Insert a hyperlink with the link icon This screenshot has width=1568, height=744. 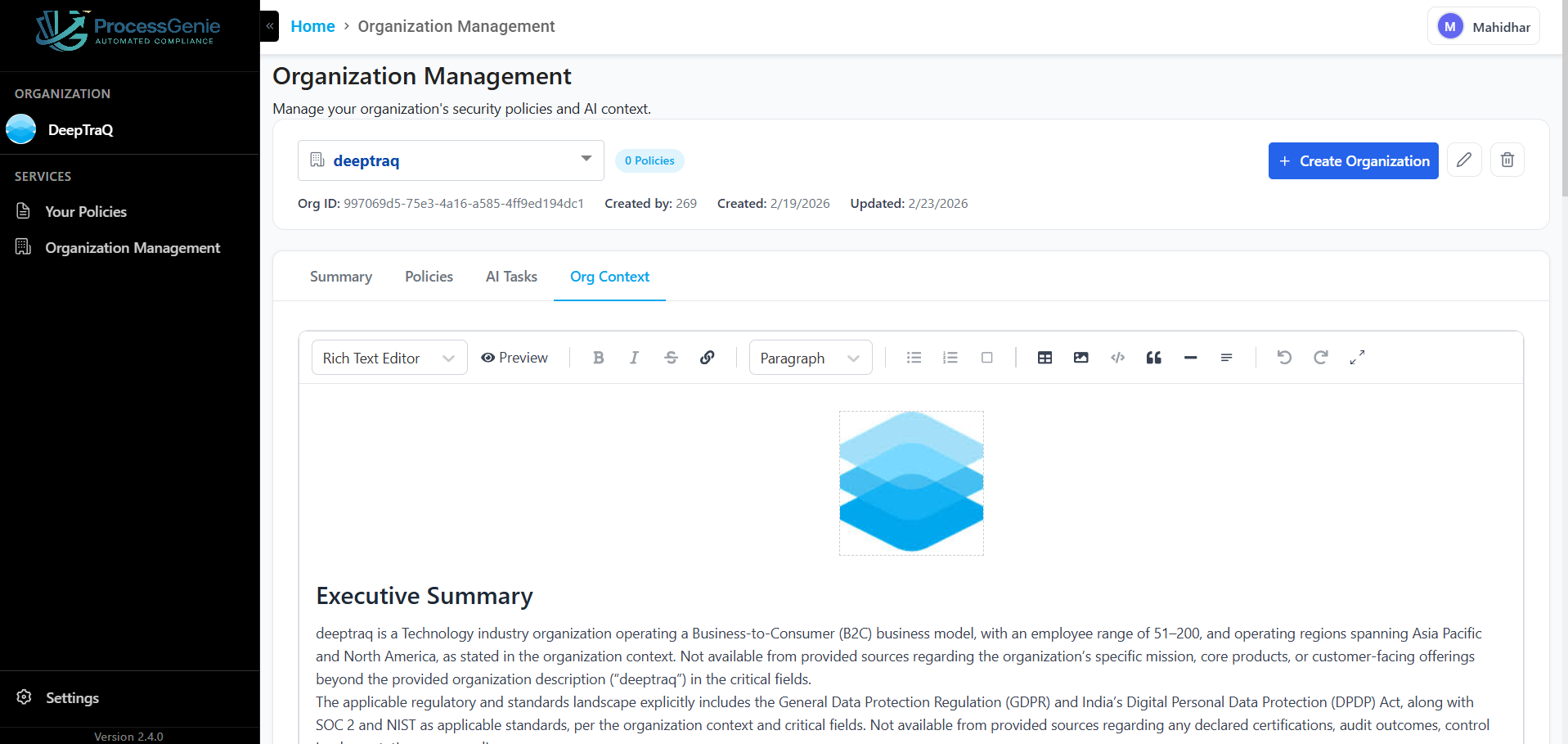click(x=708, y=358)
